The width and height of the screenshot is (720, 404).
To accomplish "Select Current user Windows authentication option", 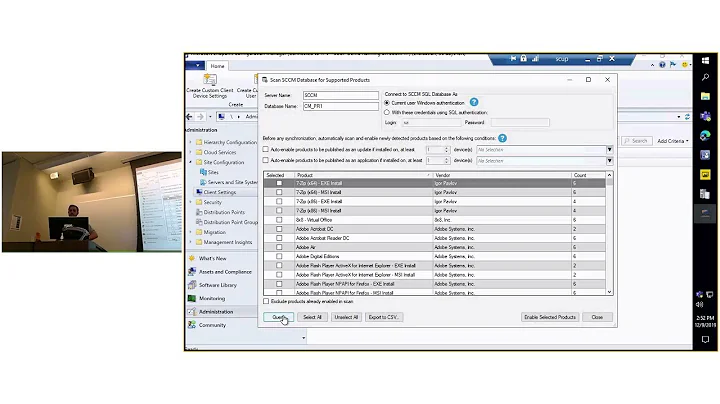I will 387,103.
